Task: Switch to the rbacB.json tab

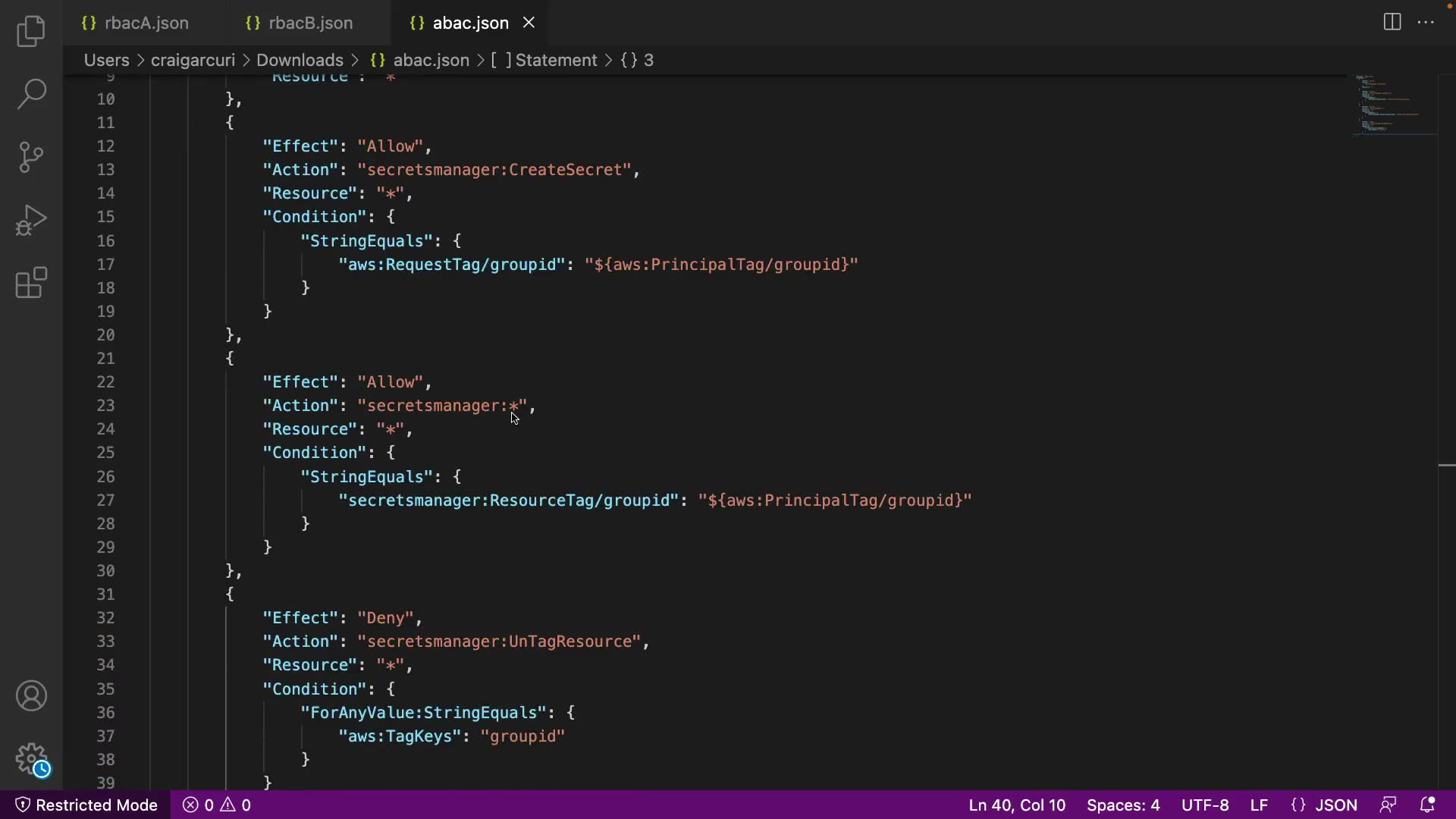Action: click(x=310, y=23)
